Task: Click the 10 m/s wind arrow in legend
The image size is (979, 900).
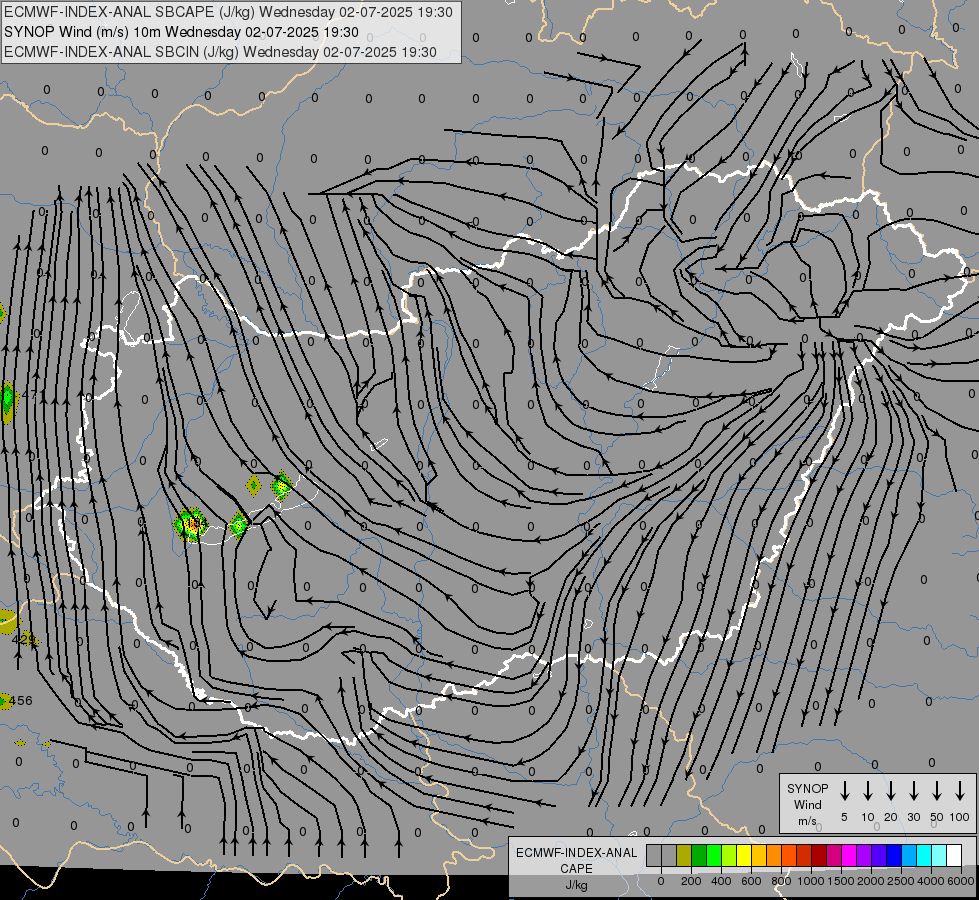Action: (867, 791)
